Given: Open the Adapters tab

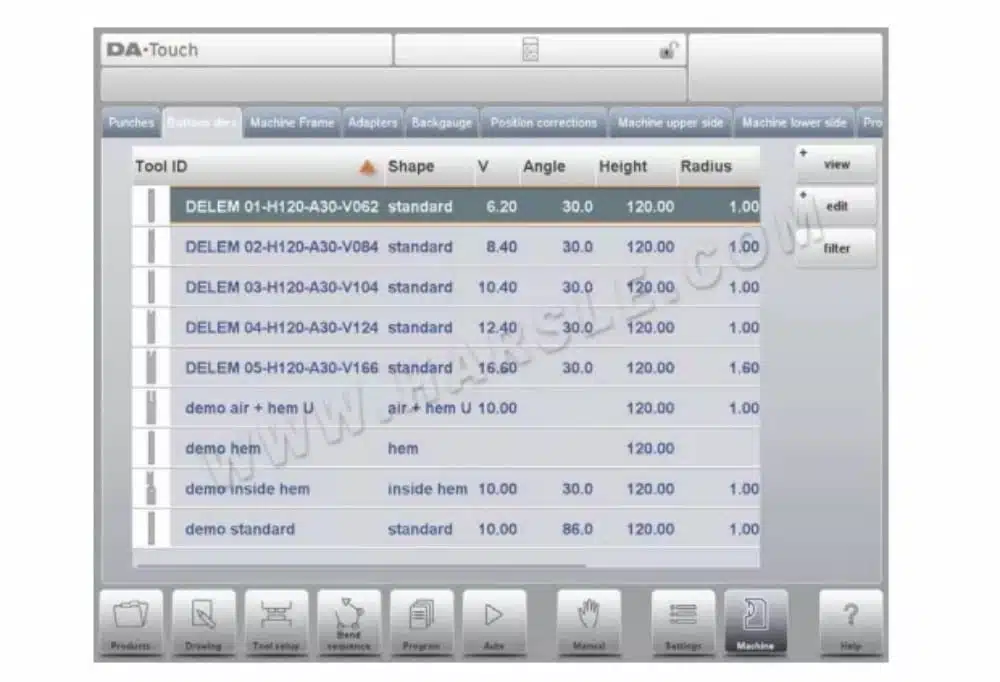Looking at the screenshot, I should tap(372, 122).
